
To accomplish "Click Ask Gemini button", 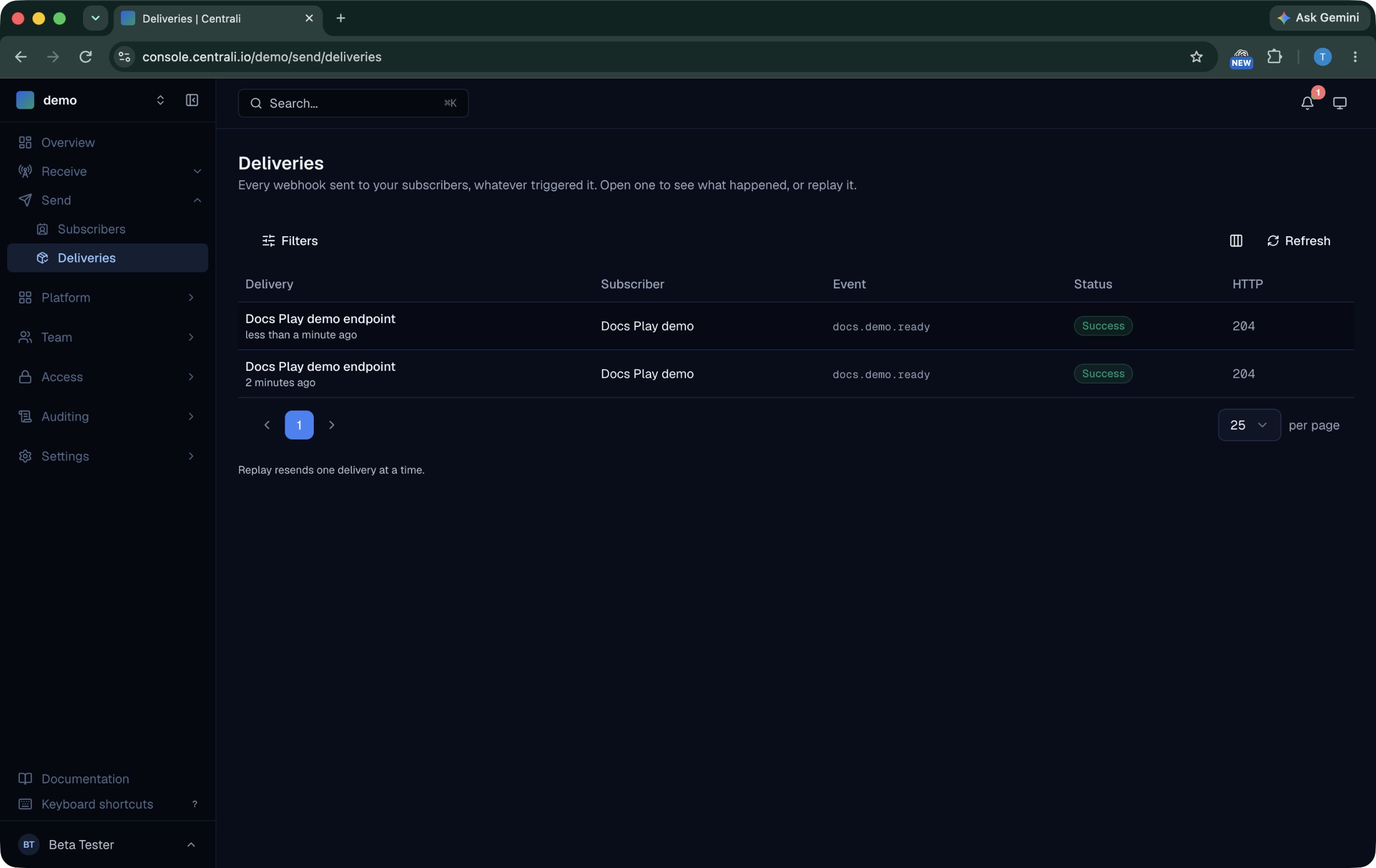I will coord(1319,18).
